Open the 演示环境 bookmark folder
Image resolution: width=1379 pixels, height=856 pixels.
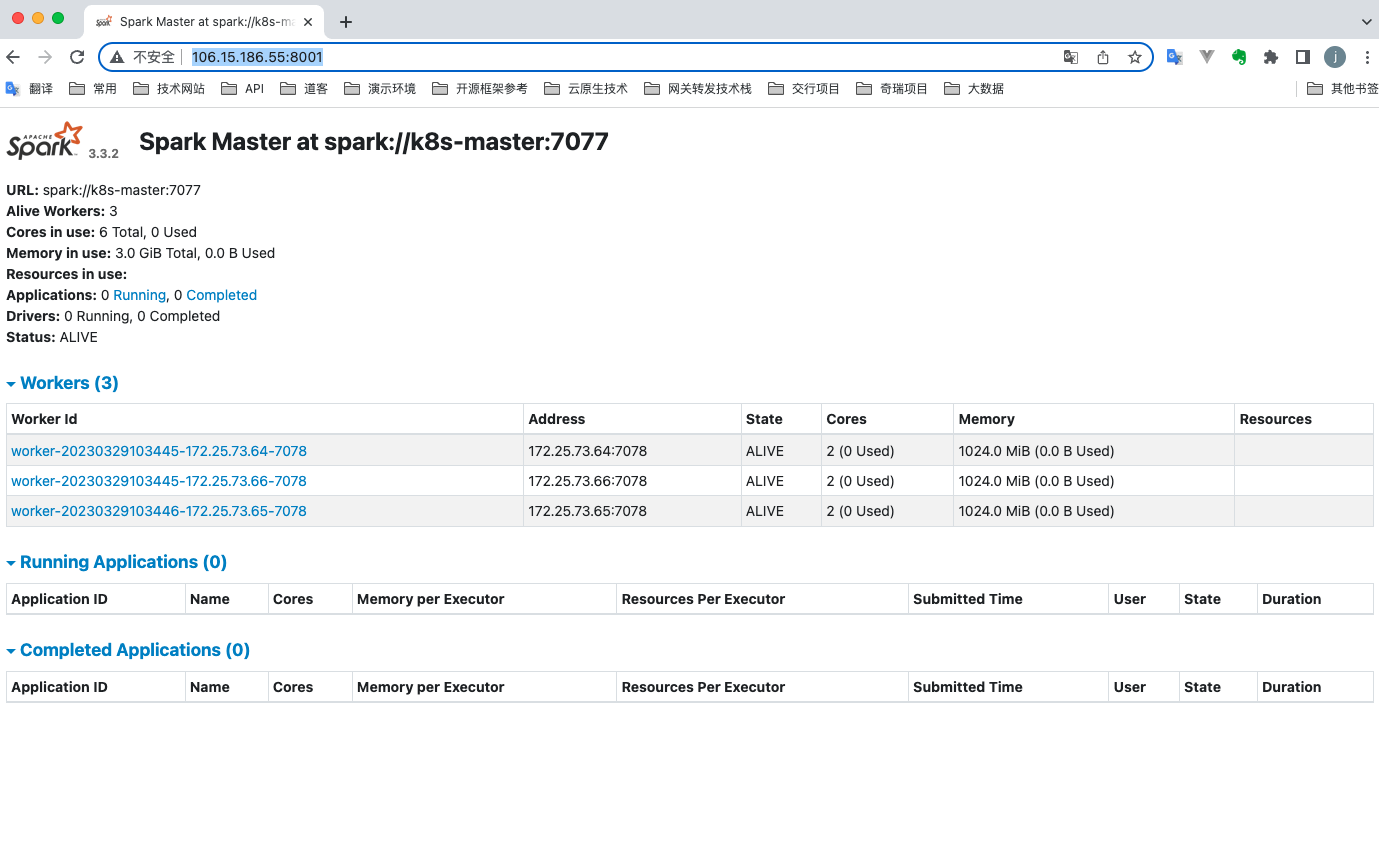click(x=380, y=89)
